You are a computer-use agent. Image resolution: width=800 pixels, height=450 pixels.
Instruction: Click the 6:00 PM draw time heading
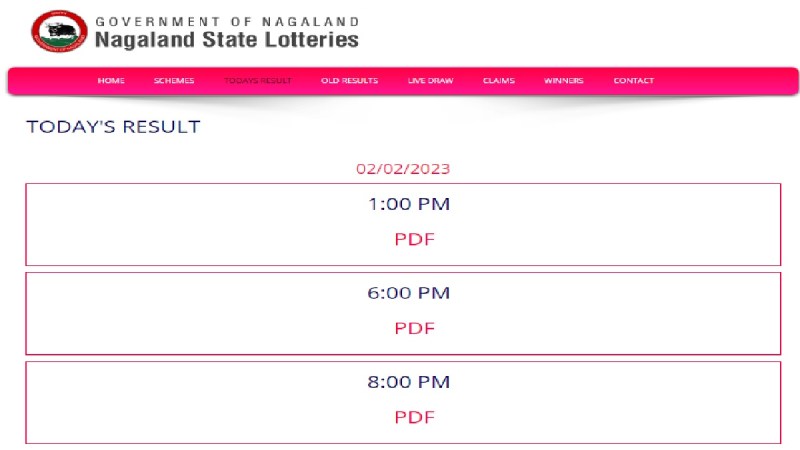(x=409, y=293)
